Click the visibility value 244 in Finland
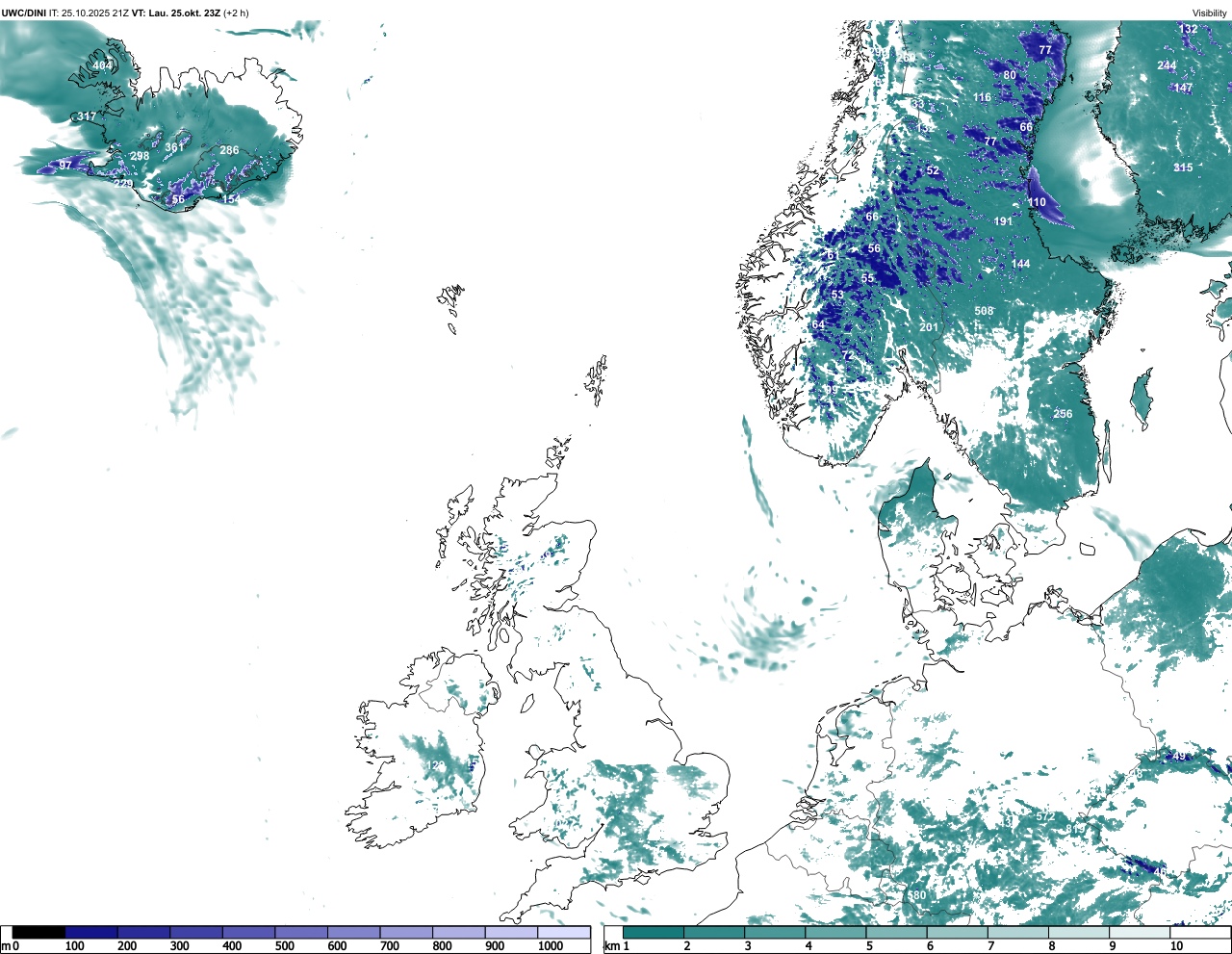 pos(1167,65)
